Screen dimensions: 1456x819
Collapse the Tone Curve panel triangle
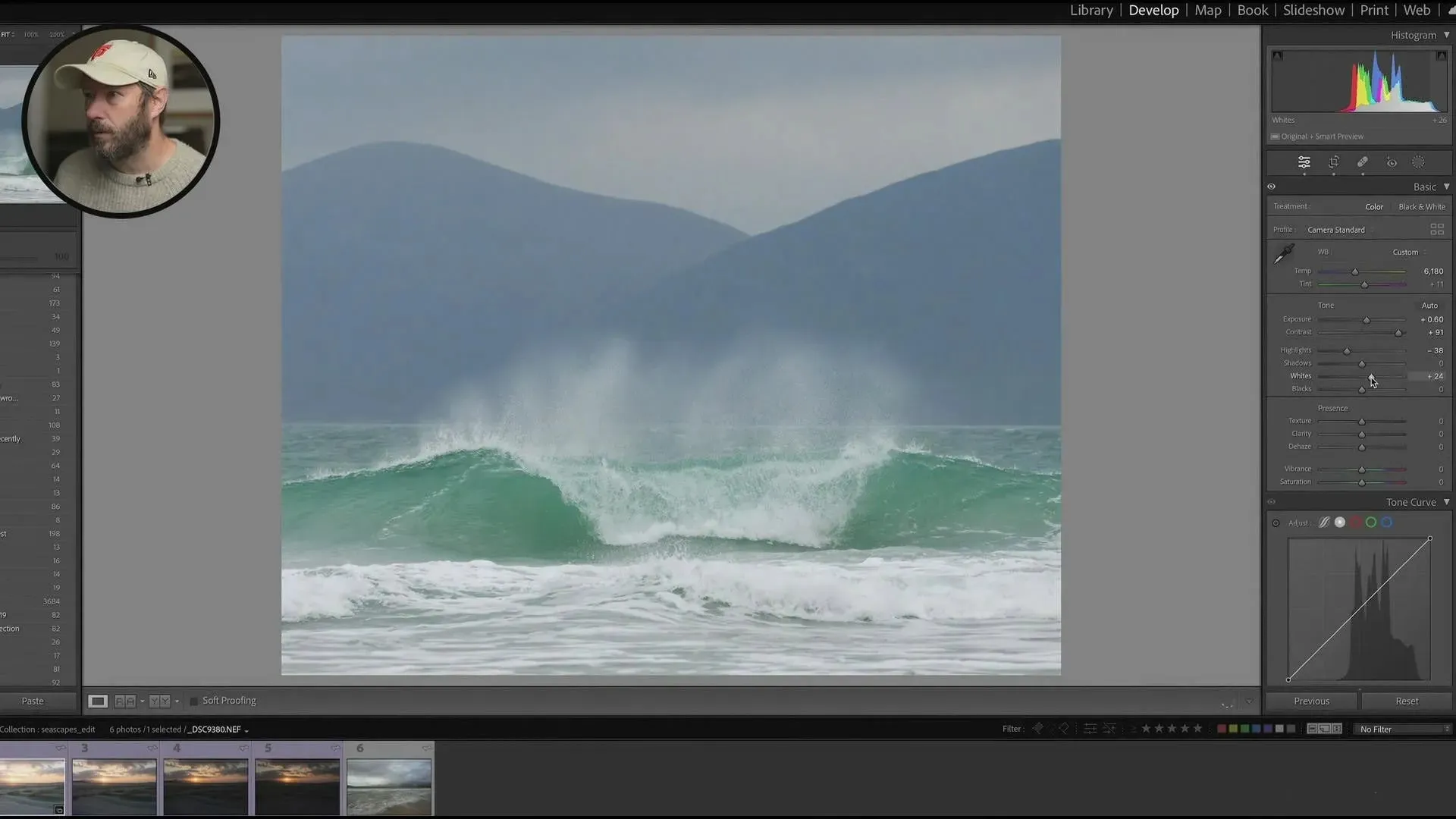[x=1446, y=502]
